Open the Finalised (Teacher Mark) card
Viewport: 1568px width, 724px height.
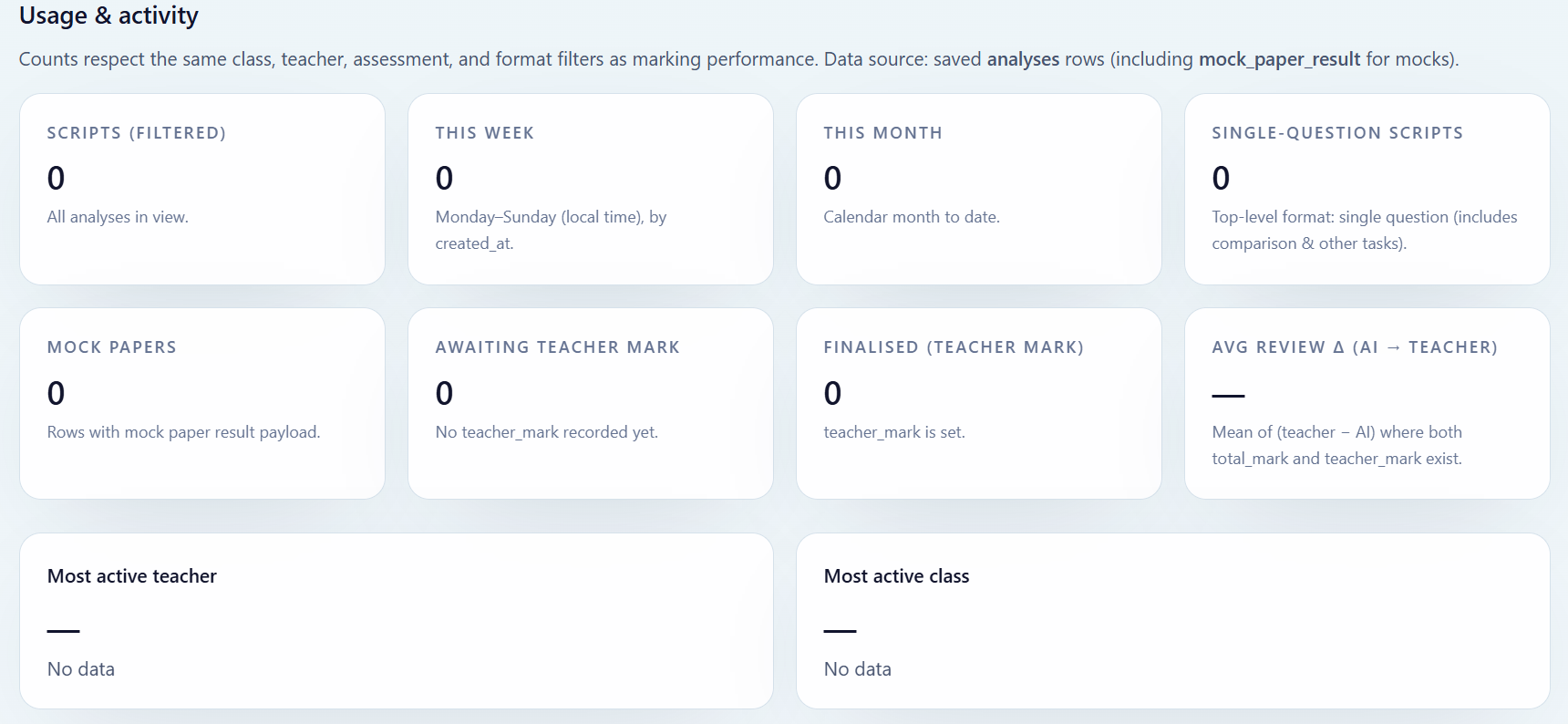pyautogui.click(x=978, y=403)
